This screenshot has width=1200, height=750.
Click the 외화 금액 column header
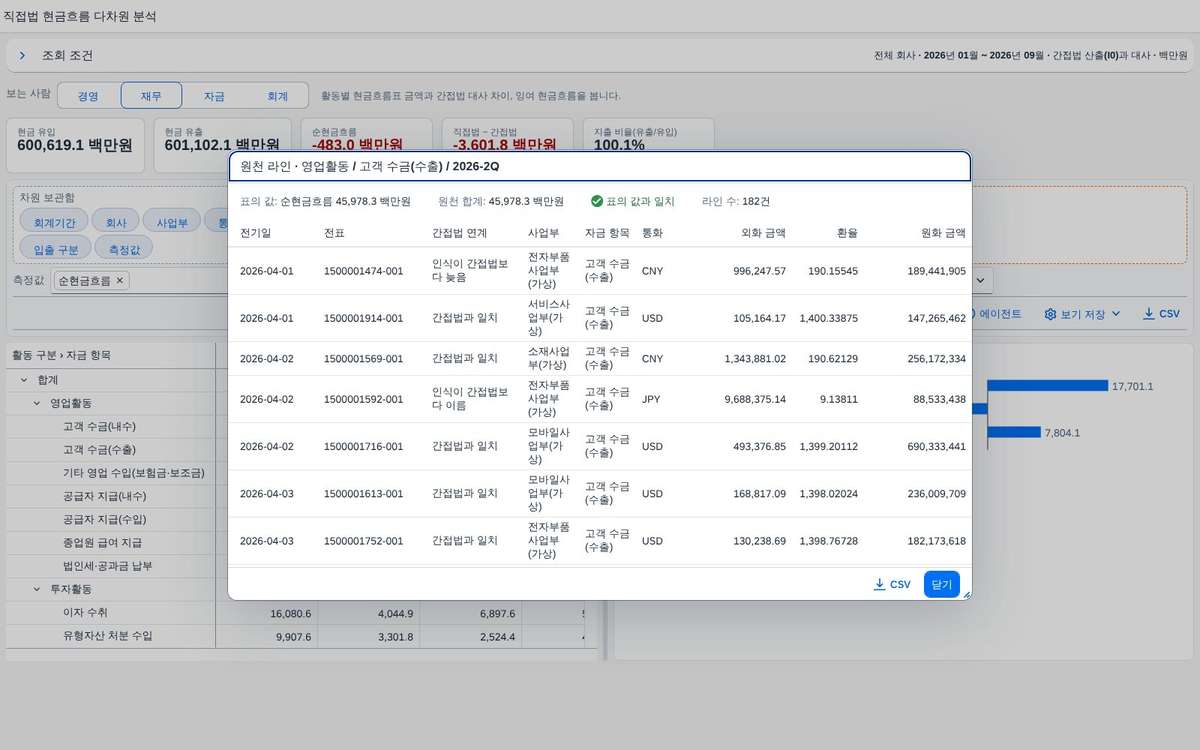coord(763,232)
